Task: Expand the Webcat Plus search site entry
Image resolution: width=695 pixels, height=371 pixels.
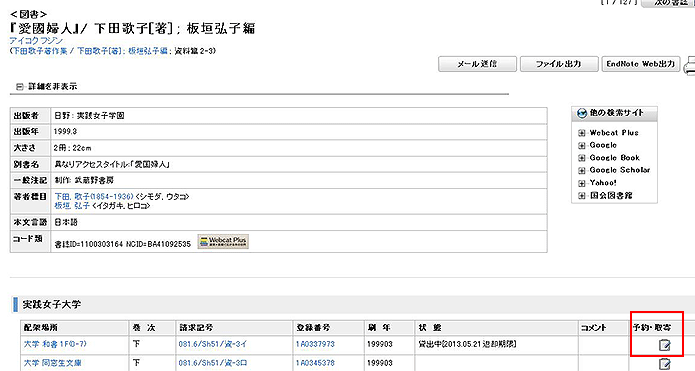Action: pos(582,133)
